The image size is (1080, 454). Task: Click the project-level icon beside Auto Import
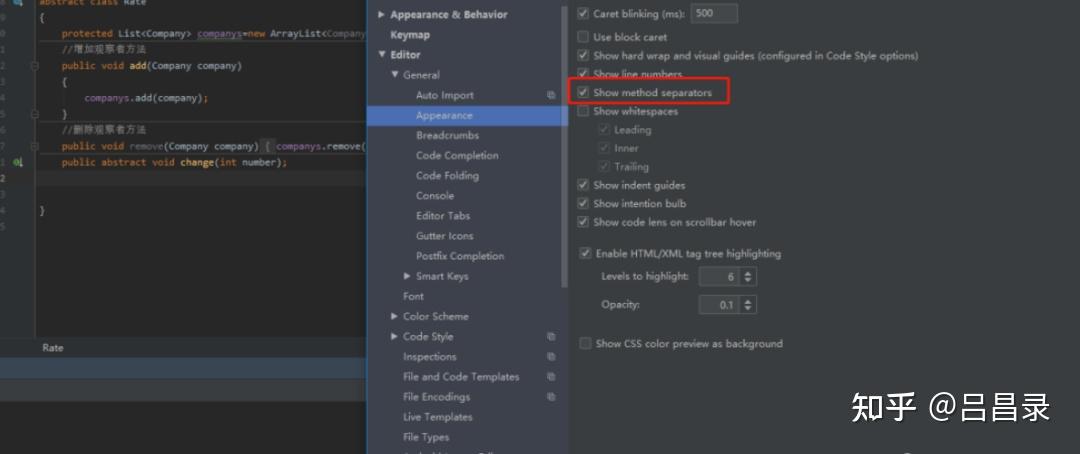click(551, 95)
